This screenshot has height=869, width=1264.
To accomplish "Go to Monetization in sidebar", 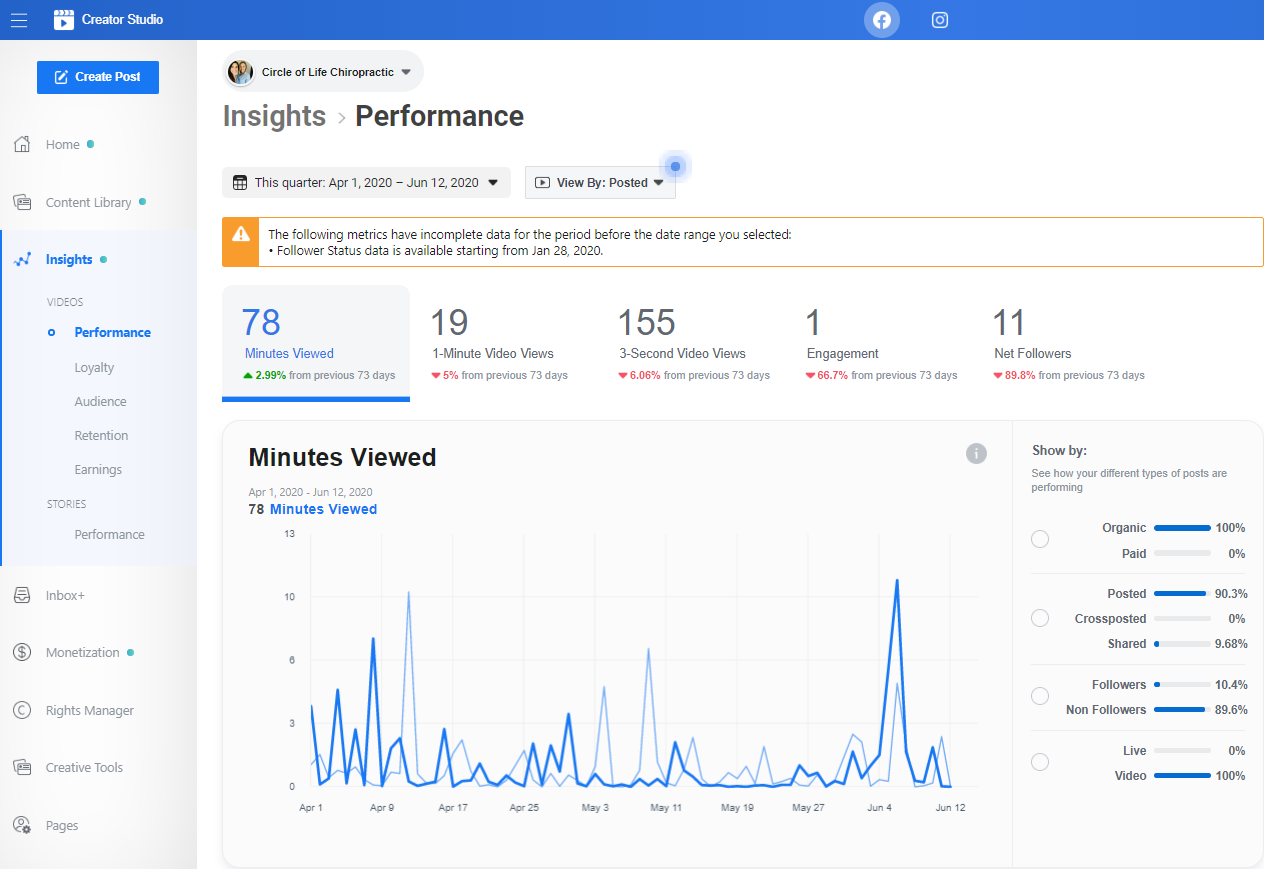I will (82, 652).
